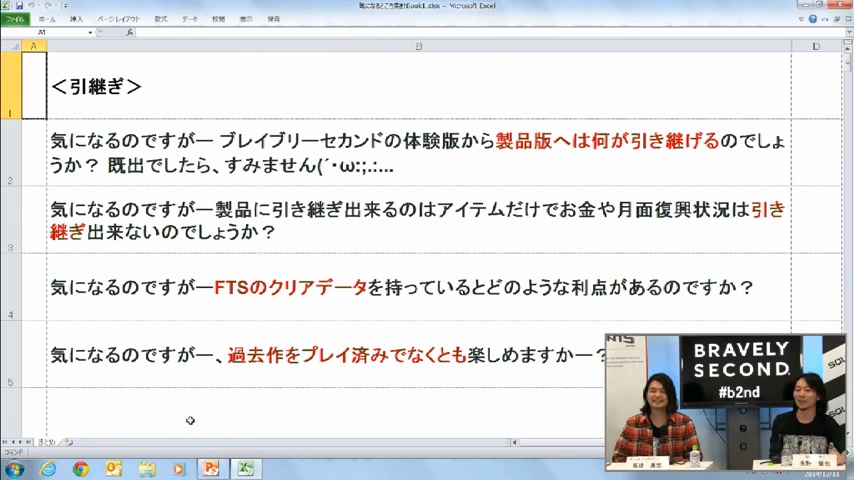Image resolution: width=854 pixels, height=480 pixels.
Task: Select column B header
Action: coord(419,46)
